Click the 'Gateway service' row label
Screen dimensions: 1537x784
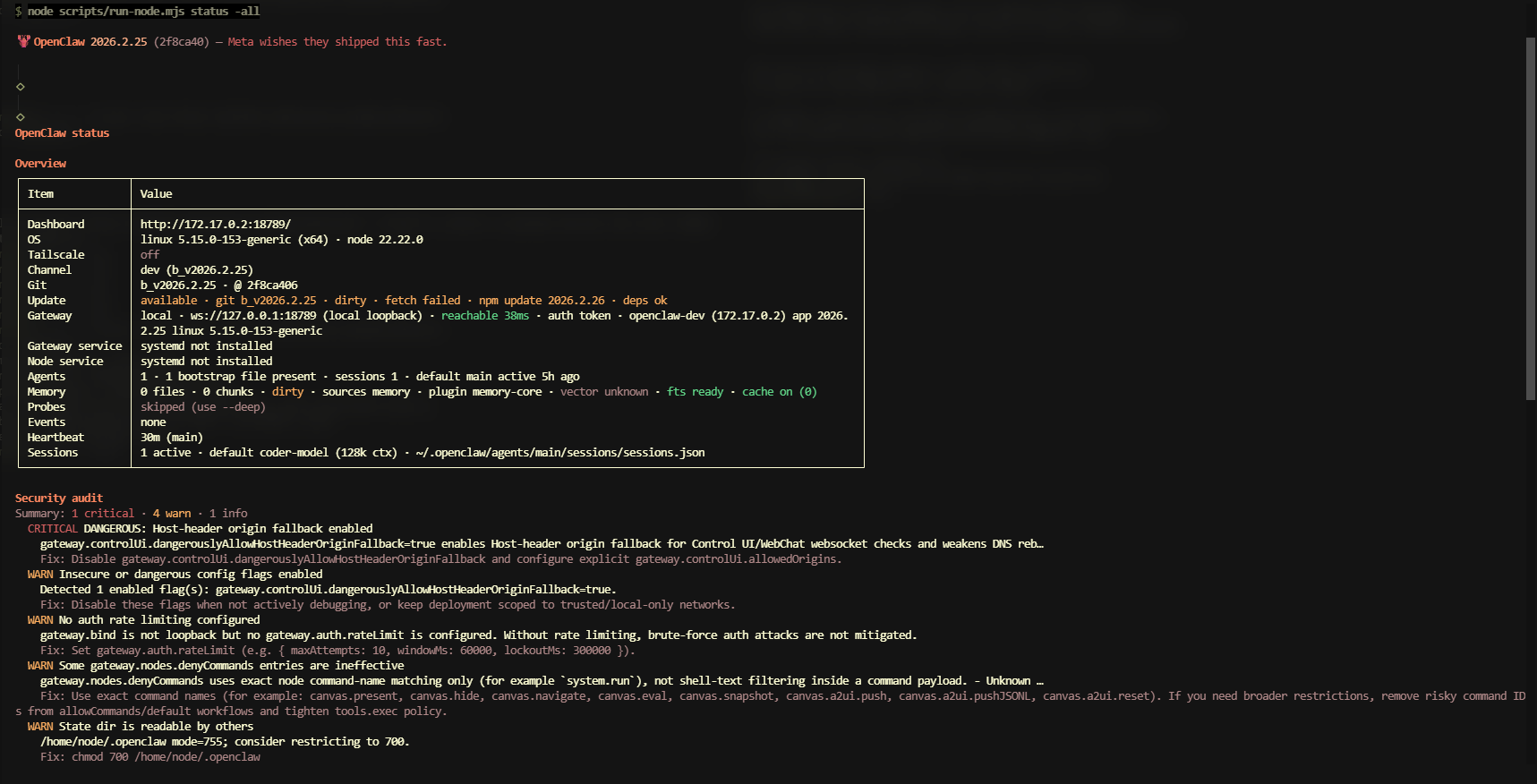(x=74, y=346)
